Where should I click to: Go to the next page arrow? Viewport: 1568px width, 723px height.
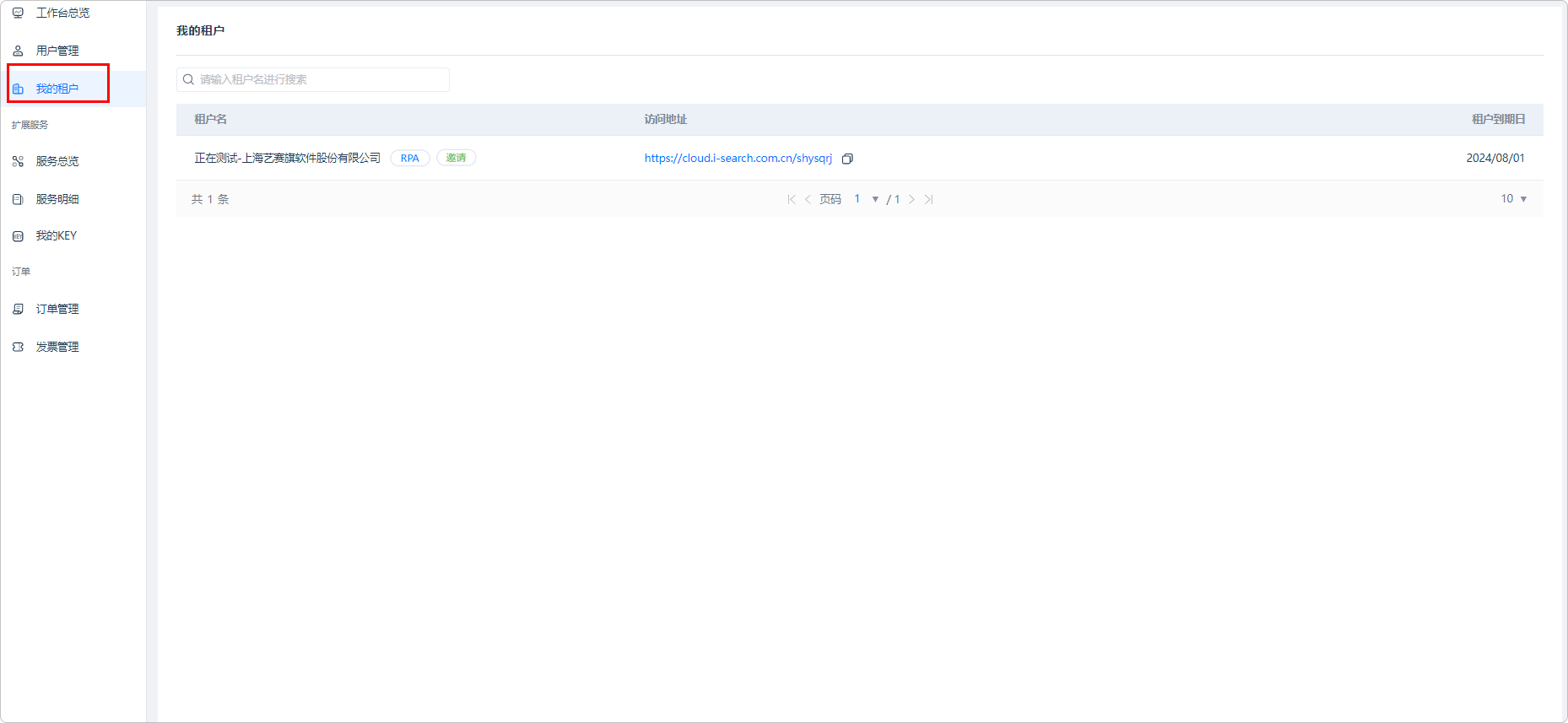911,199
